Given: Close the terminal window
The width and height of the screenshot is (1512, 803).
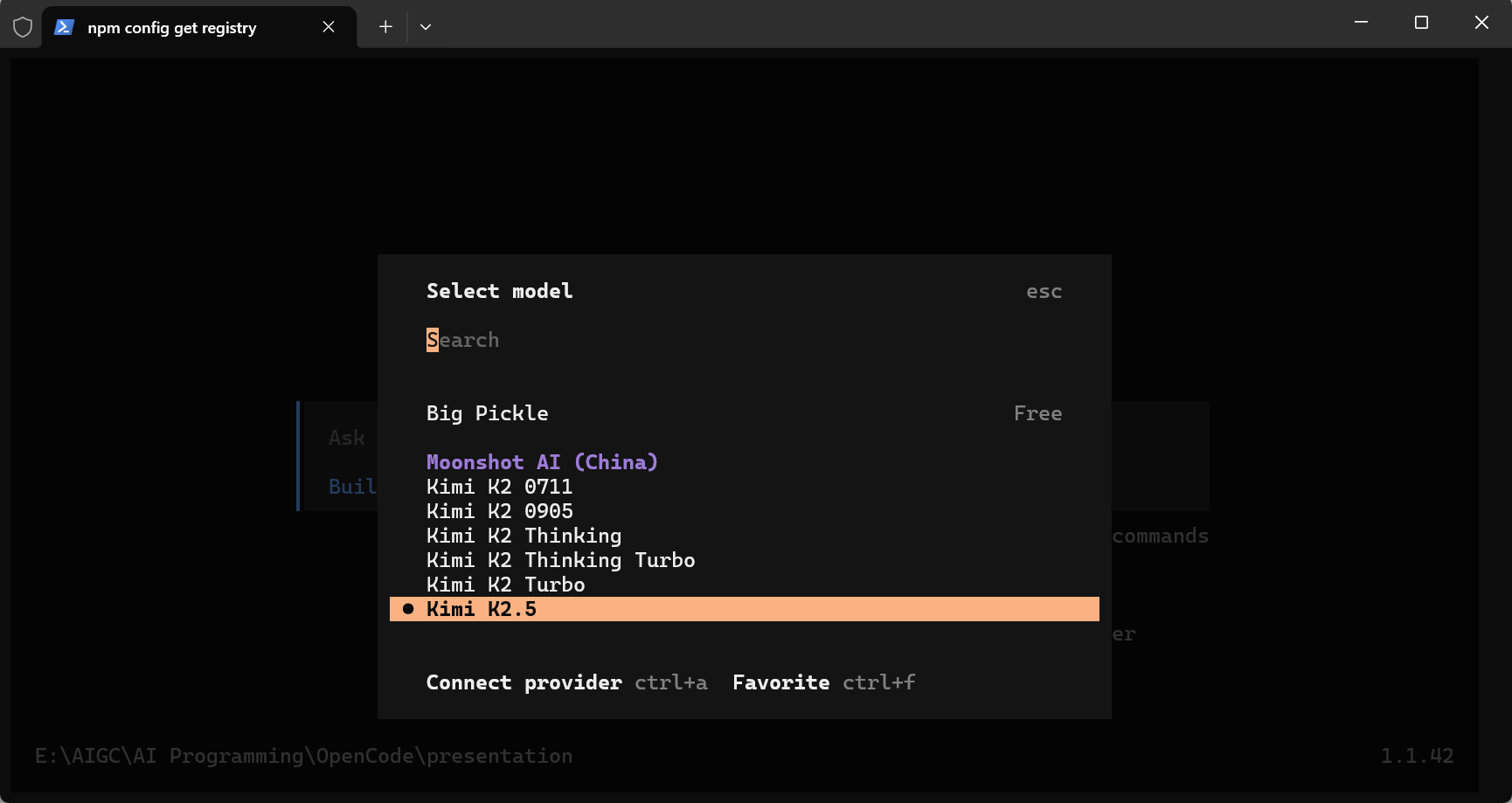Looking at the screenshot, I should click(x=1481, y=23).
